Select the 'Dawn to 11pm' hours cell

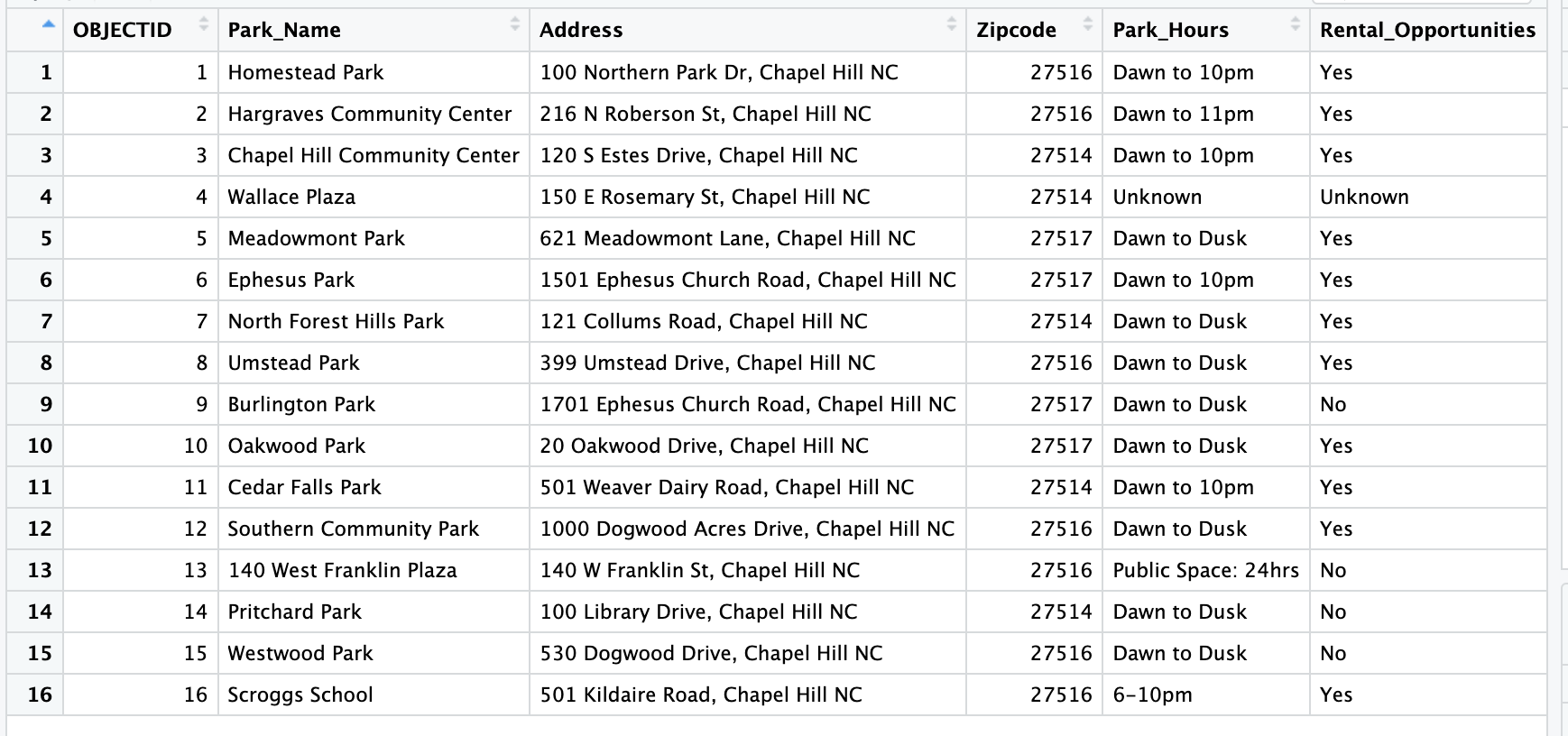tap(1183, 114)
